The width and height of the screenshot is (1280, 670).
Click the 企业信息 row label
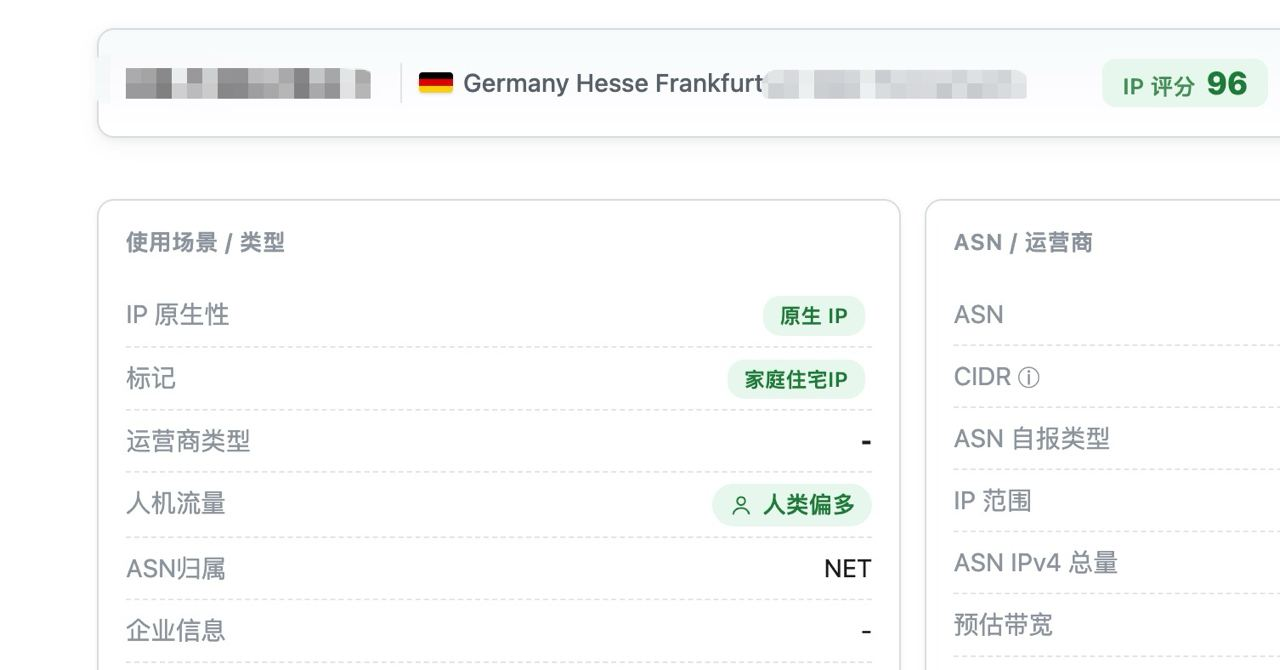176,630
